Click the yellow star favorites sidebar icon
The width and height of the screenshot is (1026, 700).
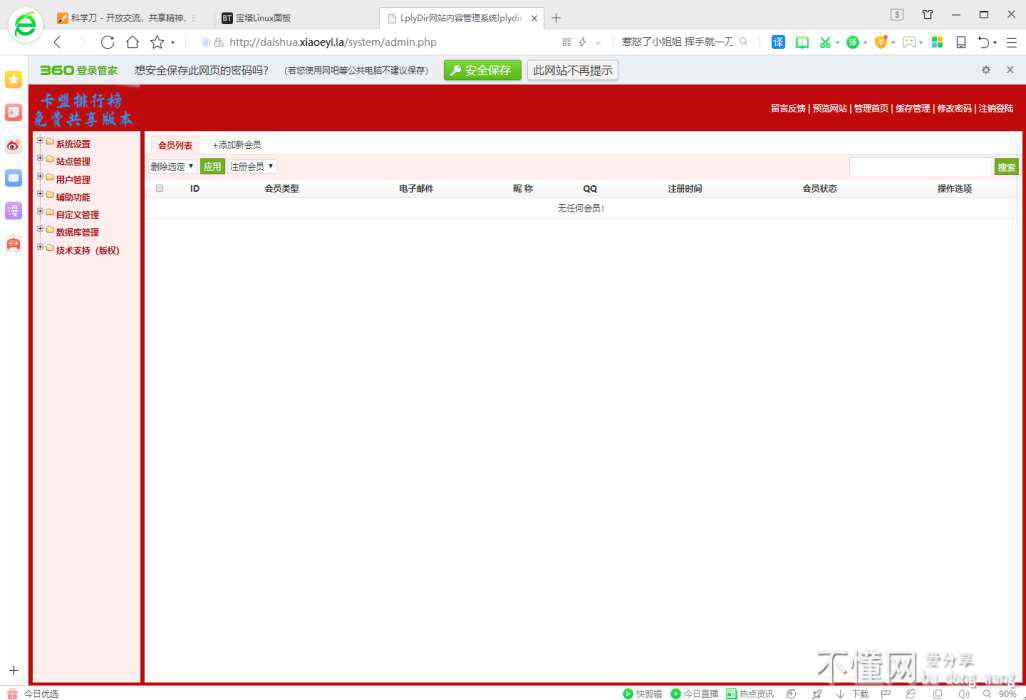point(13,79)
